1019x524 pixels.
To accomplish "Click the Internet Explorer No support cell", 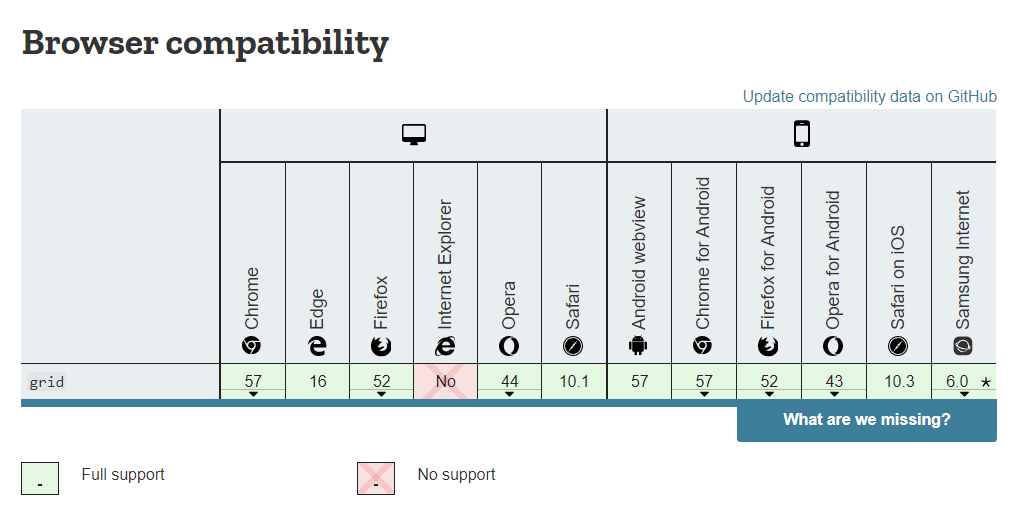I will click(445, 382).
